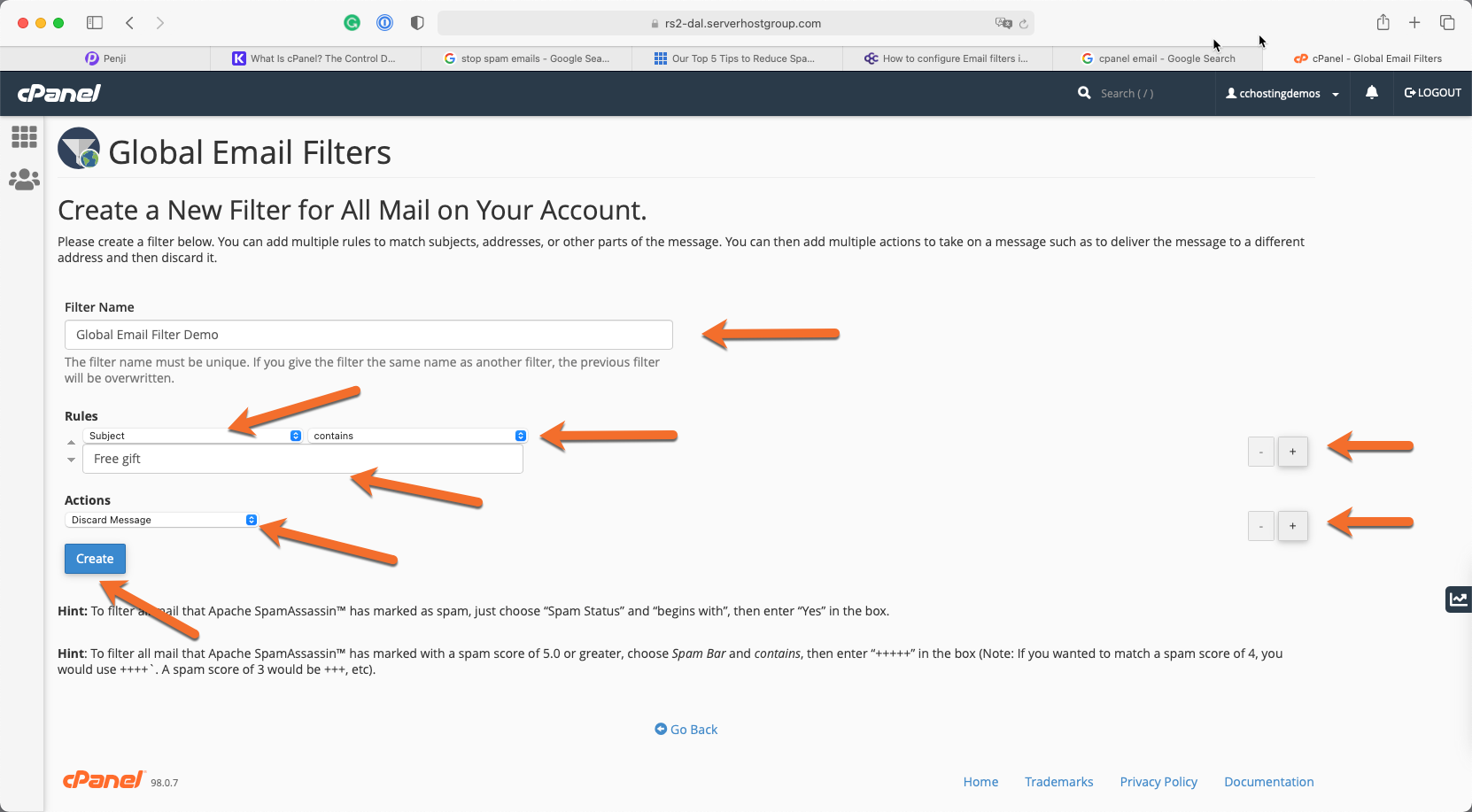Screen dimensions: 1472x812
Task: Click the privacy shield icon in toolbar
Action: coord(417,23)
